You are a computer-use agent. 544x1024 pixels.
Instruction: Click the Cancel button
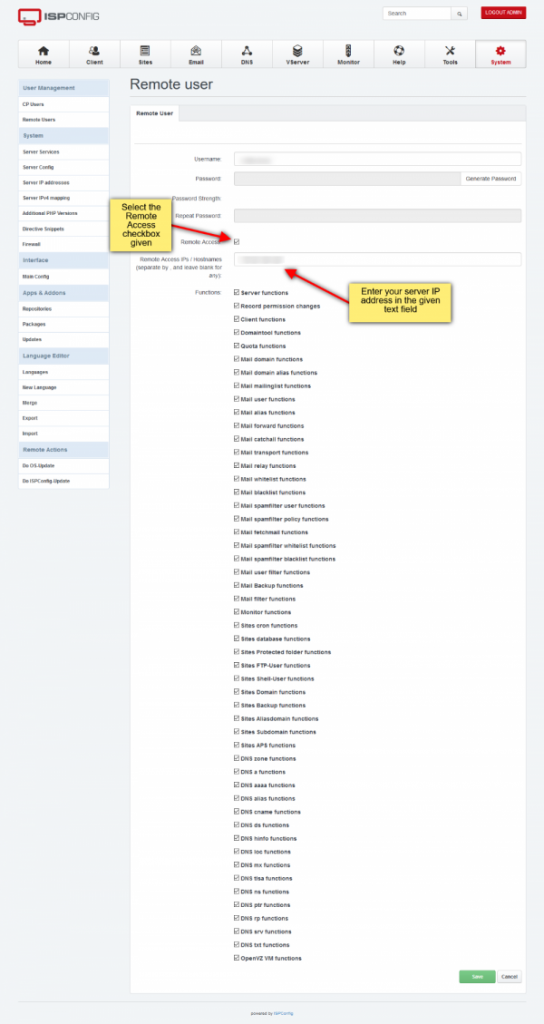click(509, 976)
